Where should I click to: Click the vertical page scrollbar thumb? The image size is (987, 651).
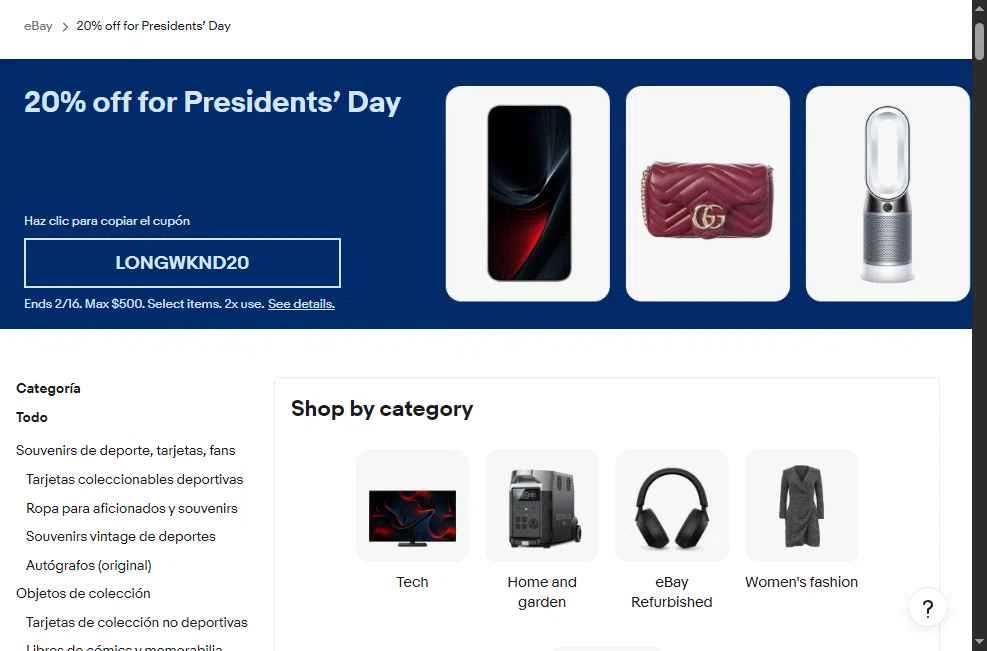pos(979,39)
